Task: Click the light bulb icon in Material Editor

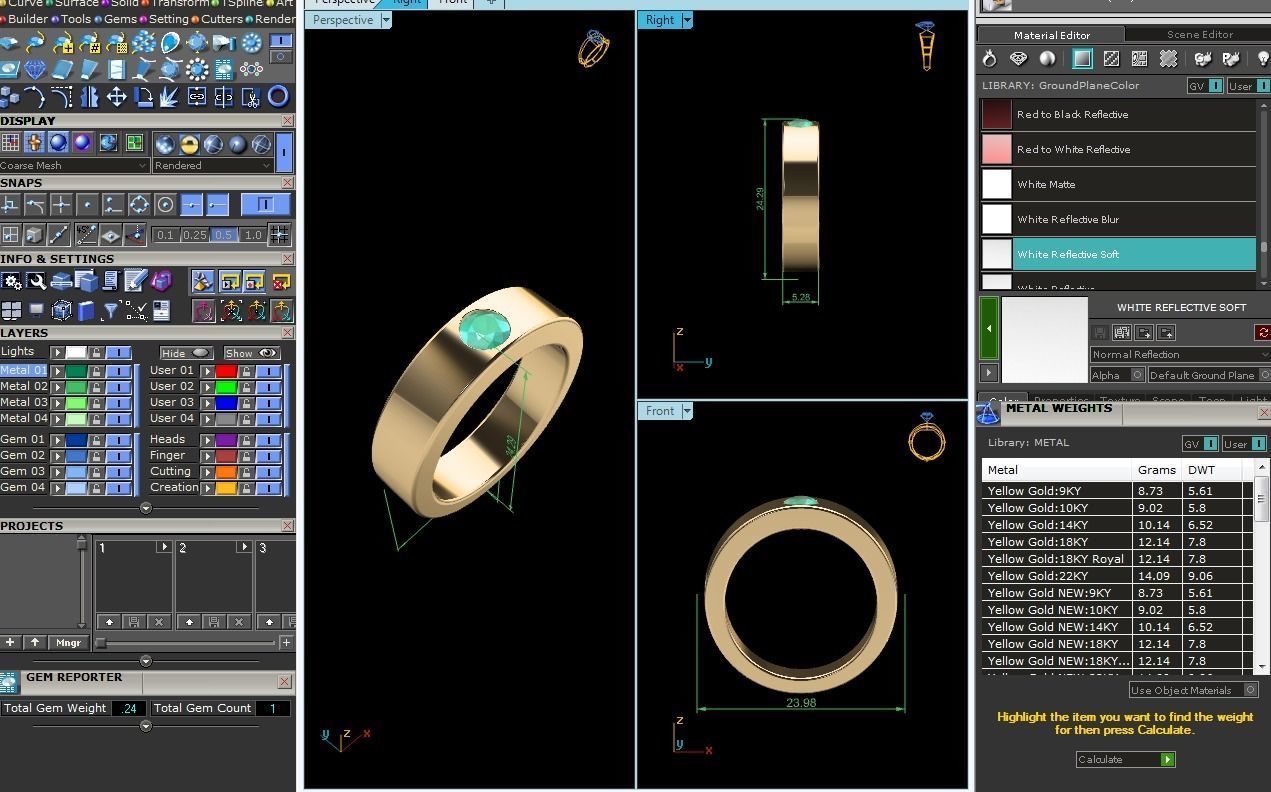Action: point(1262,59)
